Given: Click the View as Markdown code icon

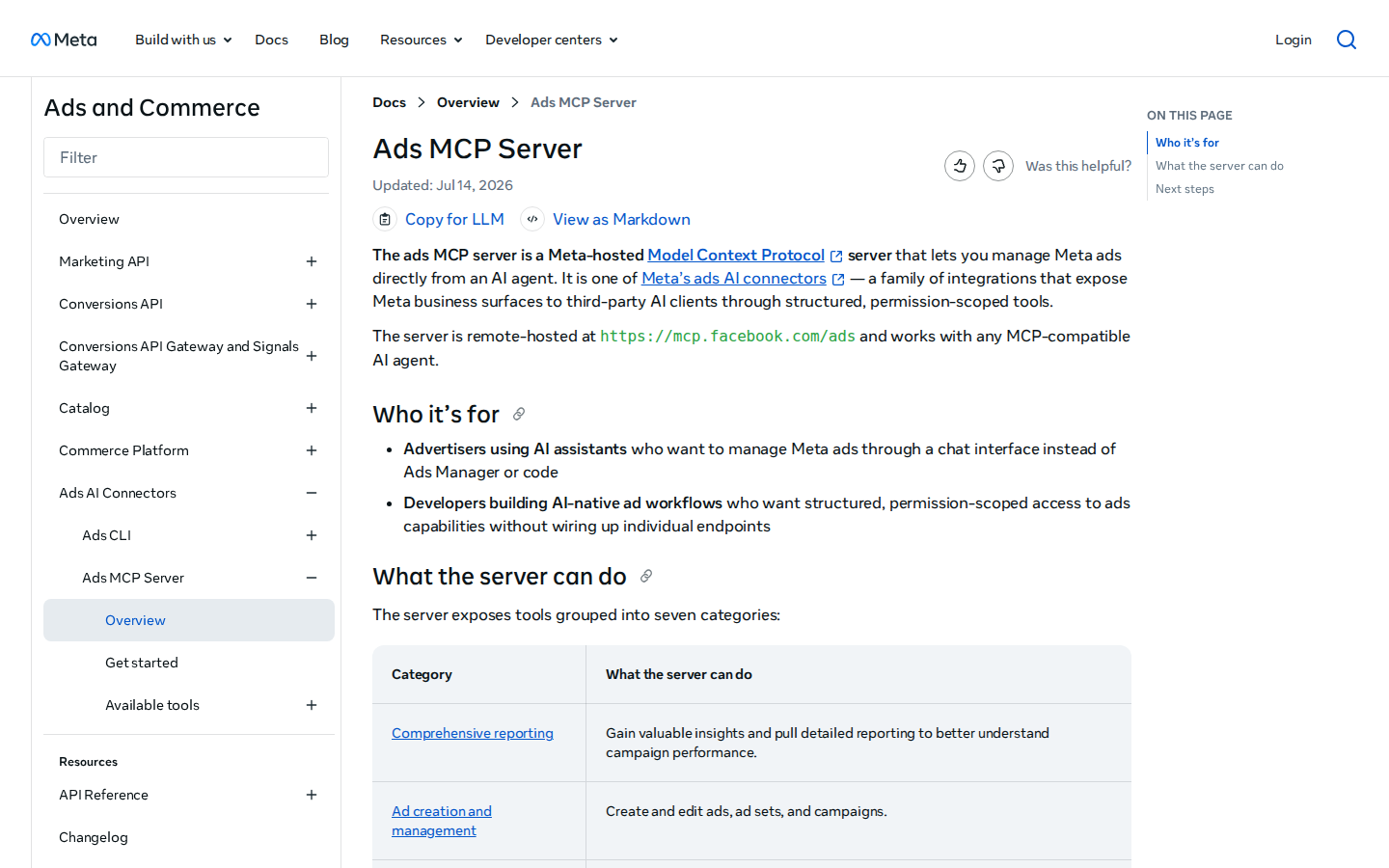Looking at the screenshot, I should 532,219.
